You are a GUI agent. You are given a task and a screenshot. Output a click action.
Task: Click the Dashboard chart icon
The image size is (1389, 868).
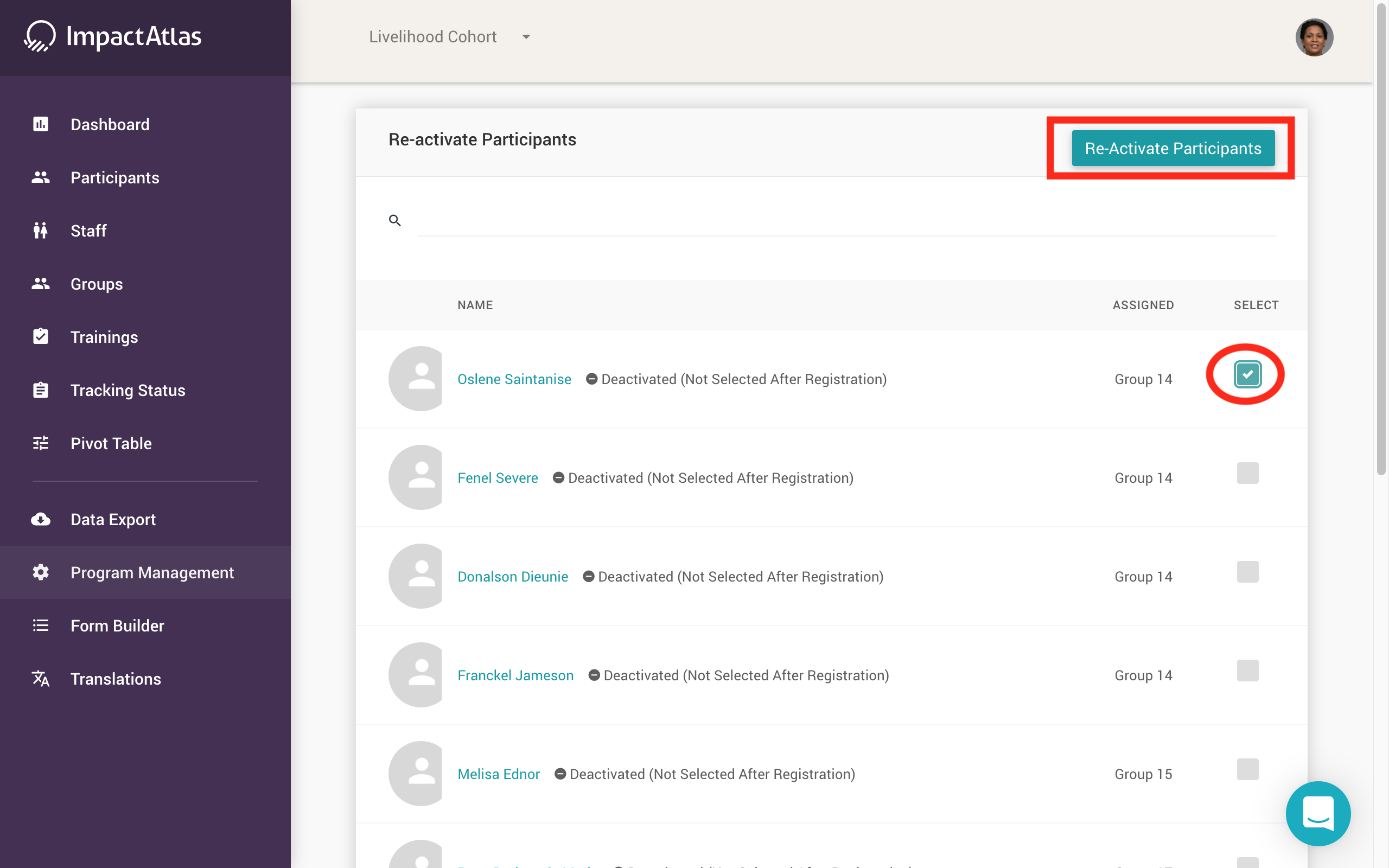click(40, 124)
